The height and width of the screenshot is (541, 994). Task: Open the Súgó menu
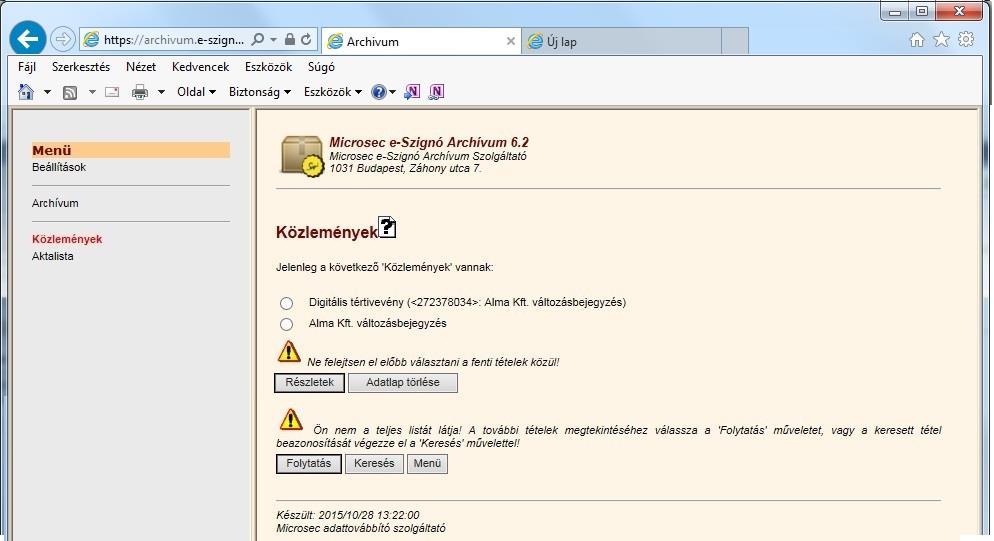[321, 67]
